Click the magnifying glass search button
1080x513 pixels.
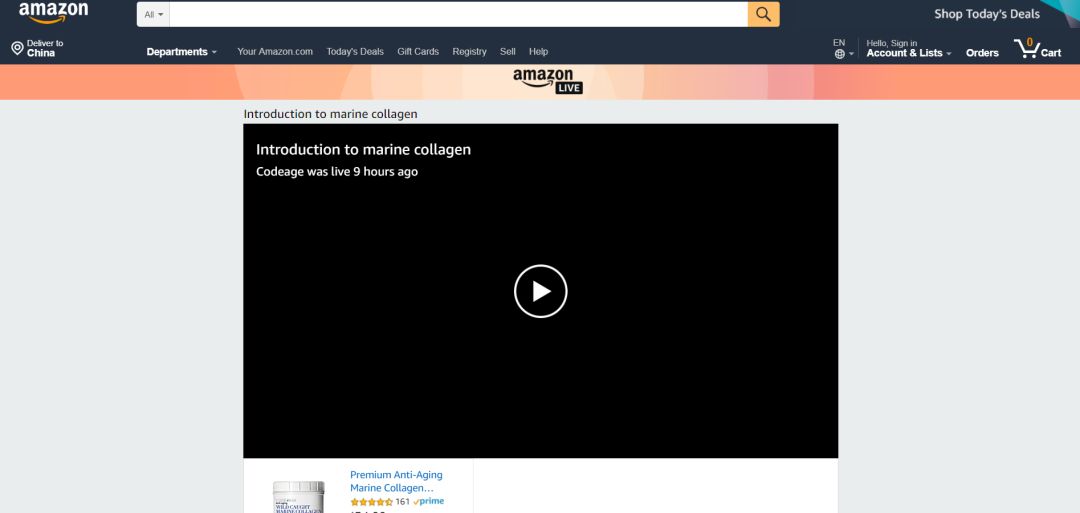(763, 14)
